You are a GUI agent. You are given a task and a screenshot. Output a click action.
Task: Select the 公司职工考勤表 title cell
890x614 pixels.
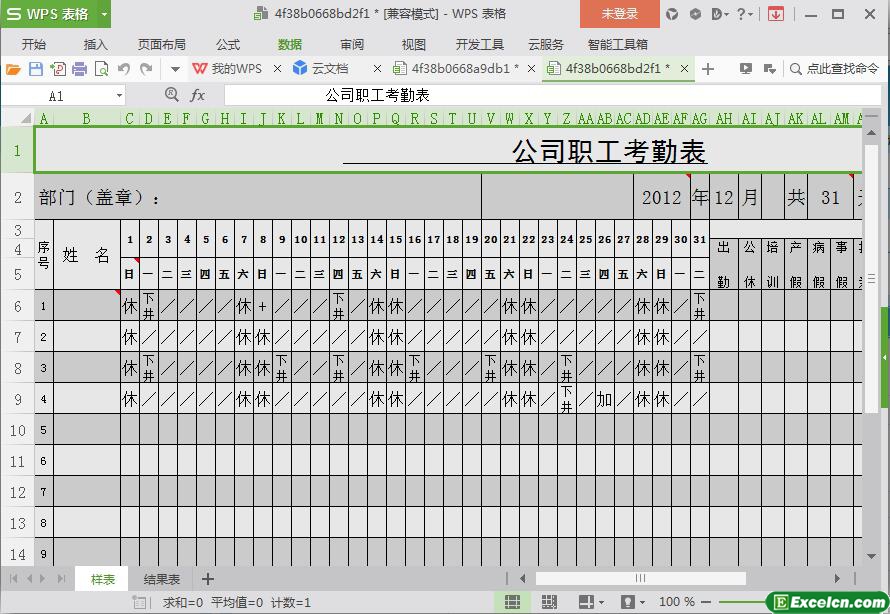coord(448,152)
